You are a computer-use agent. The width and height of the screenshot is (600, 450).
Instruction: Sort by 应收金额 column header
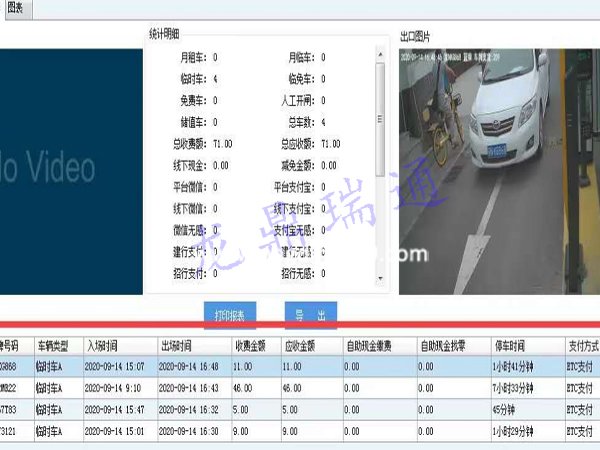[x=300, y=346]
